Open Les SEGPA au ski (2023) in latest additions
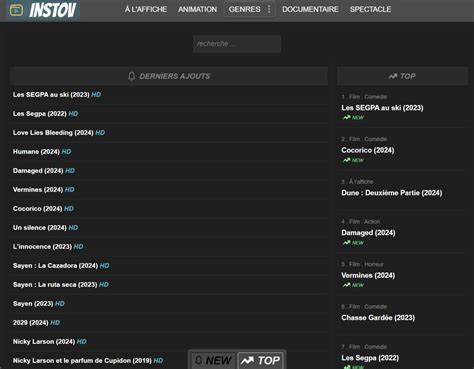The image size is (474, 369). pos(51,95)
